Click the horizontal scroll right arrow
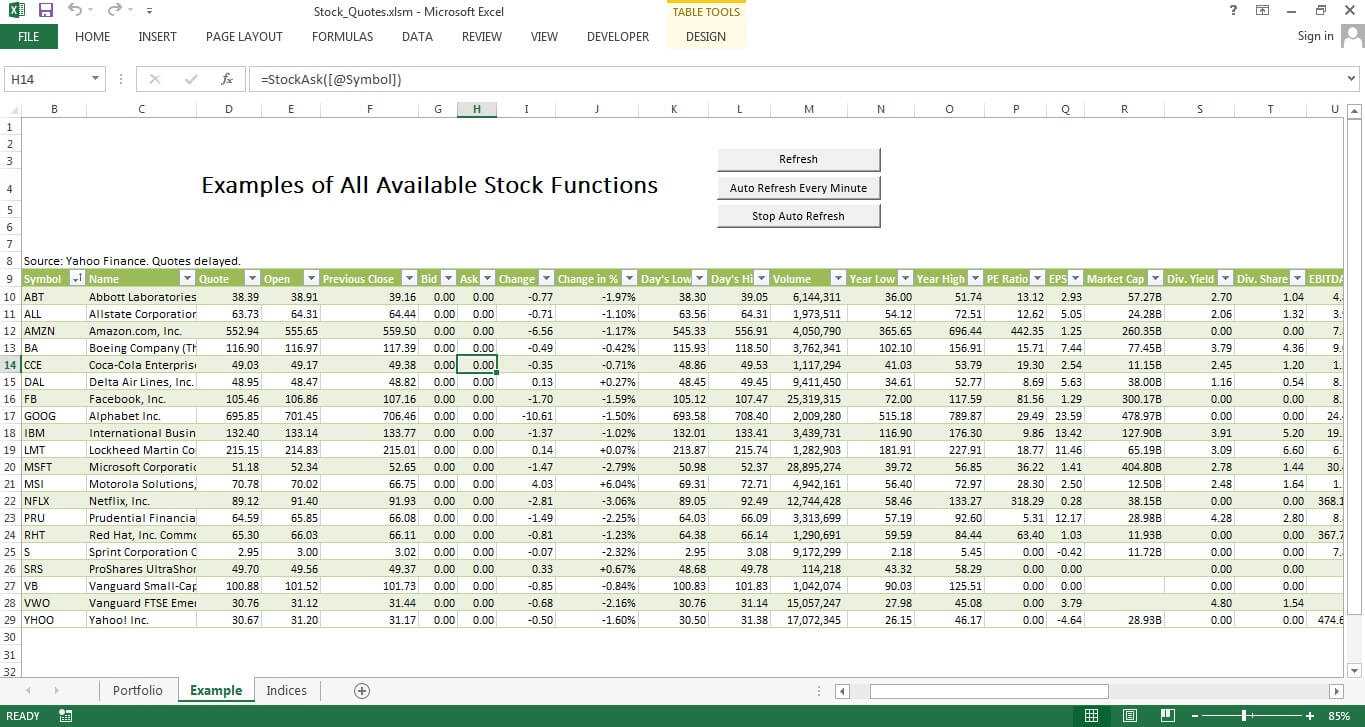1365x727 pixels. [x=1336, y=691]
